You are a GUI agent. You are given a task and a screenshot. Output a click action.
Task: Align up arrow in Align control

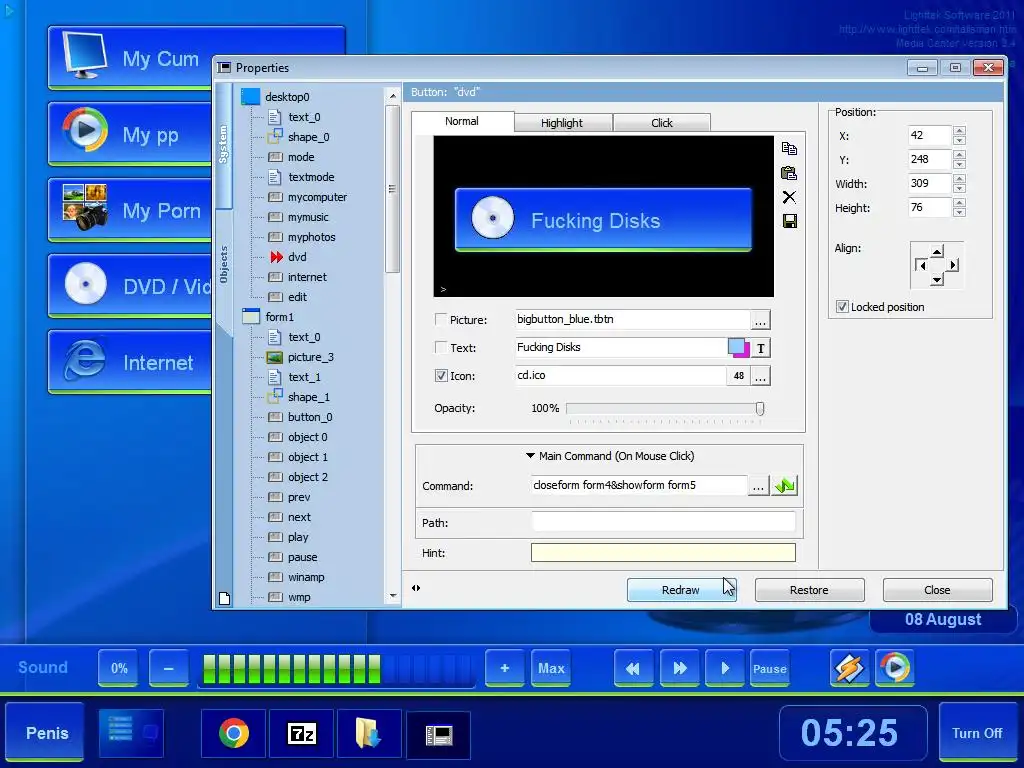937,251
